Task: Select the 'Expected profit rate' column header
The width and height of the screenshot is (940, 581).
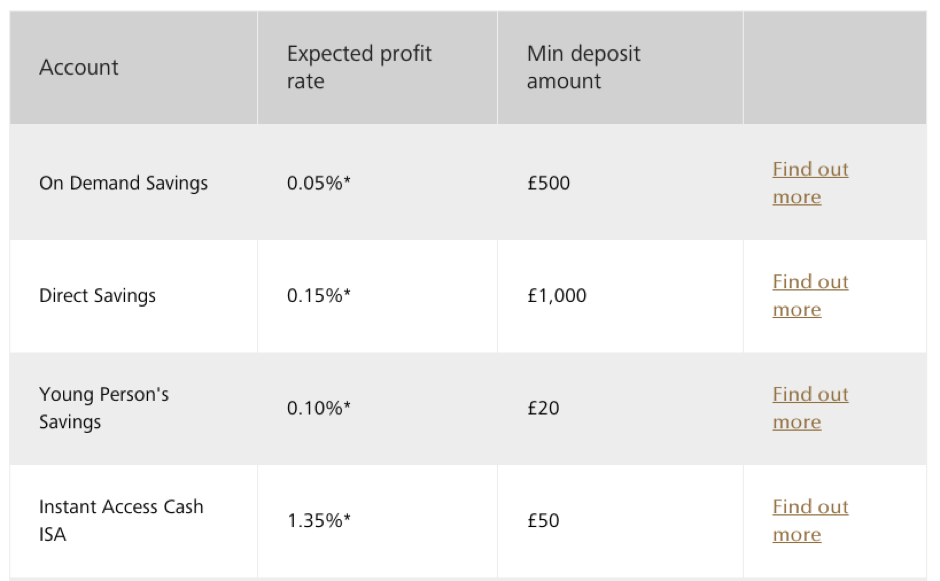Action: click(x=359, y=68)
